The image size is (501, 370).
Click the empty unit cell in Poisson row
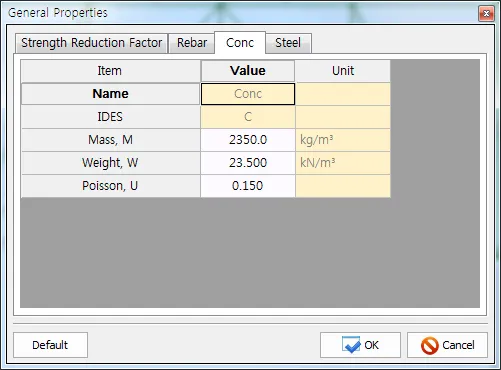[x=343, y=186]
